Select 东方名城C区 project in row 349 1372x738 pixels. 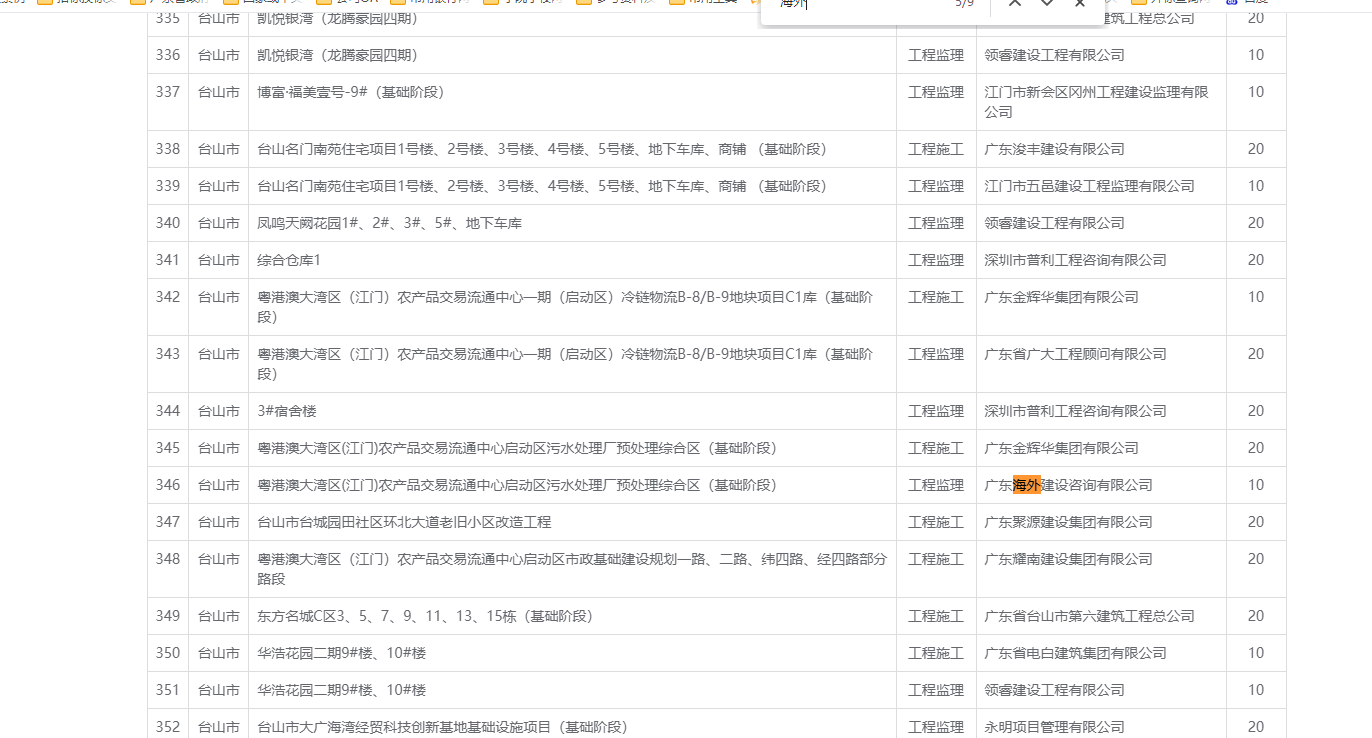click(425, 616)
